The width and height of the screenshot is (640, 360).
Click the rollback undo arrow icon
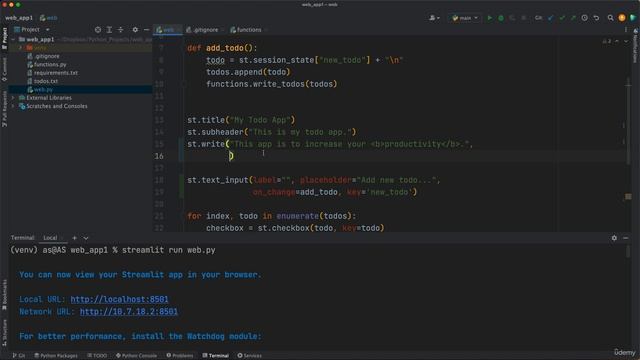point(596,18)
